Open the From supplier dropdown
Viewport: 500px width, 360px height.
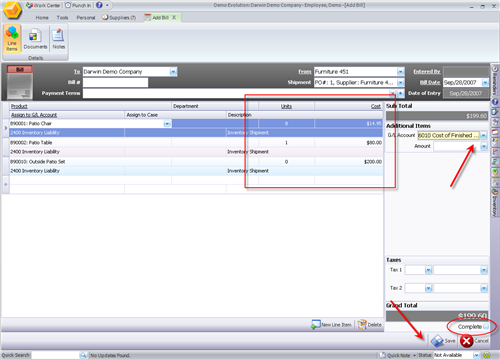(401, 72)
